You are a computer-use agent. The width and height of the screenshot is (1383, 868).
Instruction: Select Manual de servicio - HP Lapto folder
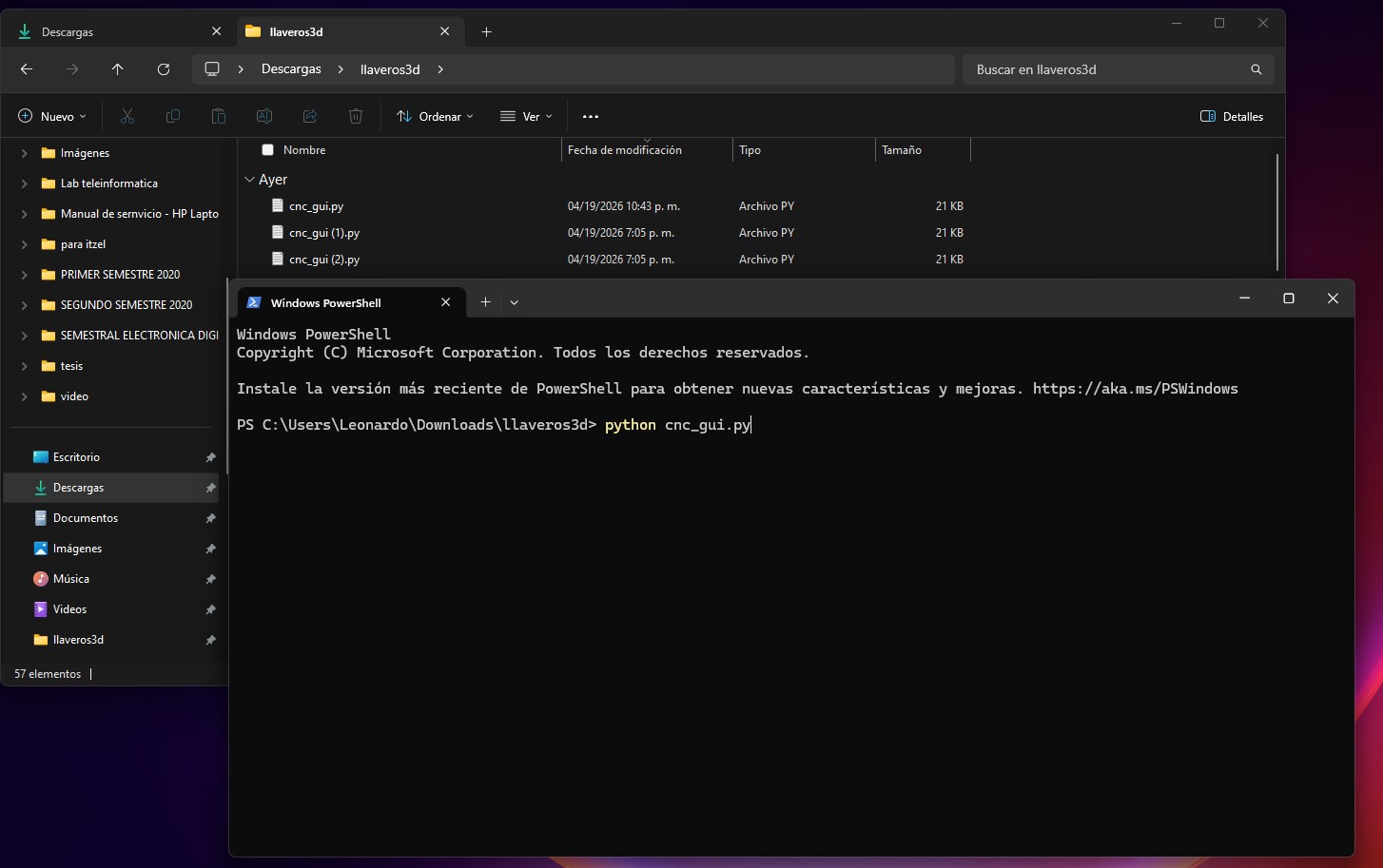click(139, 214)
